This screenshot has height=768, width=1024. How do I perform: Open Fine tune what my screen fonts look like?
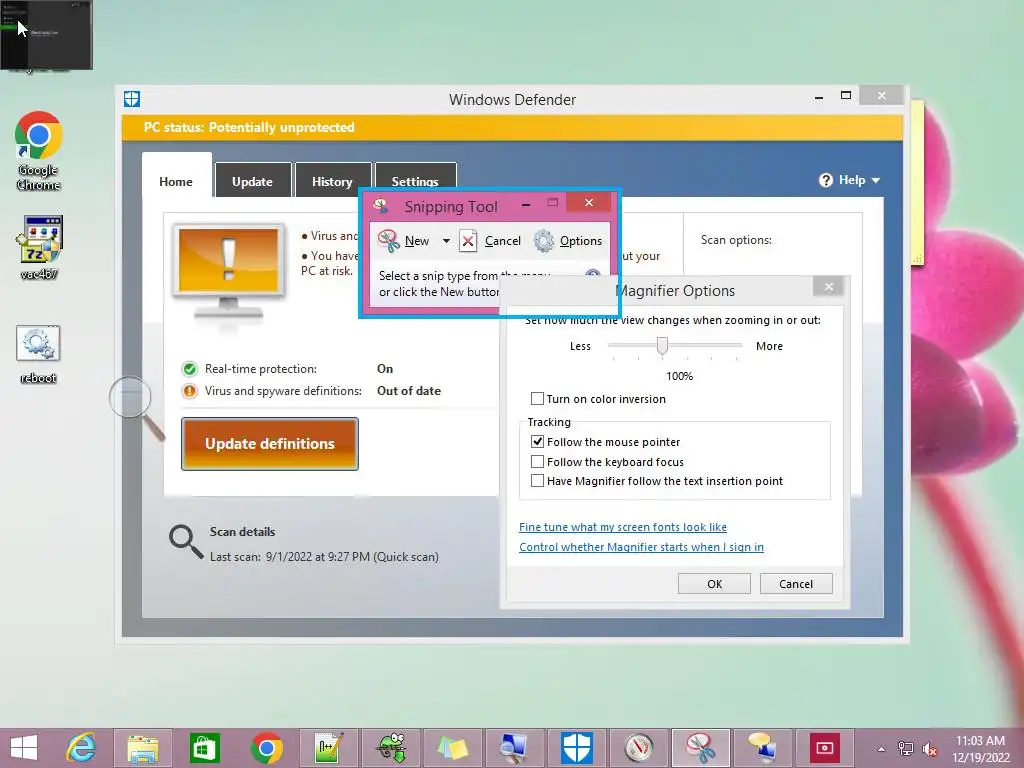click(x=623, y=527)
